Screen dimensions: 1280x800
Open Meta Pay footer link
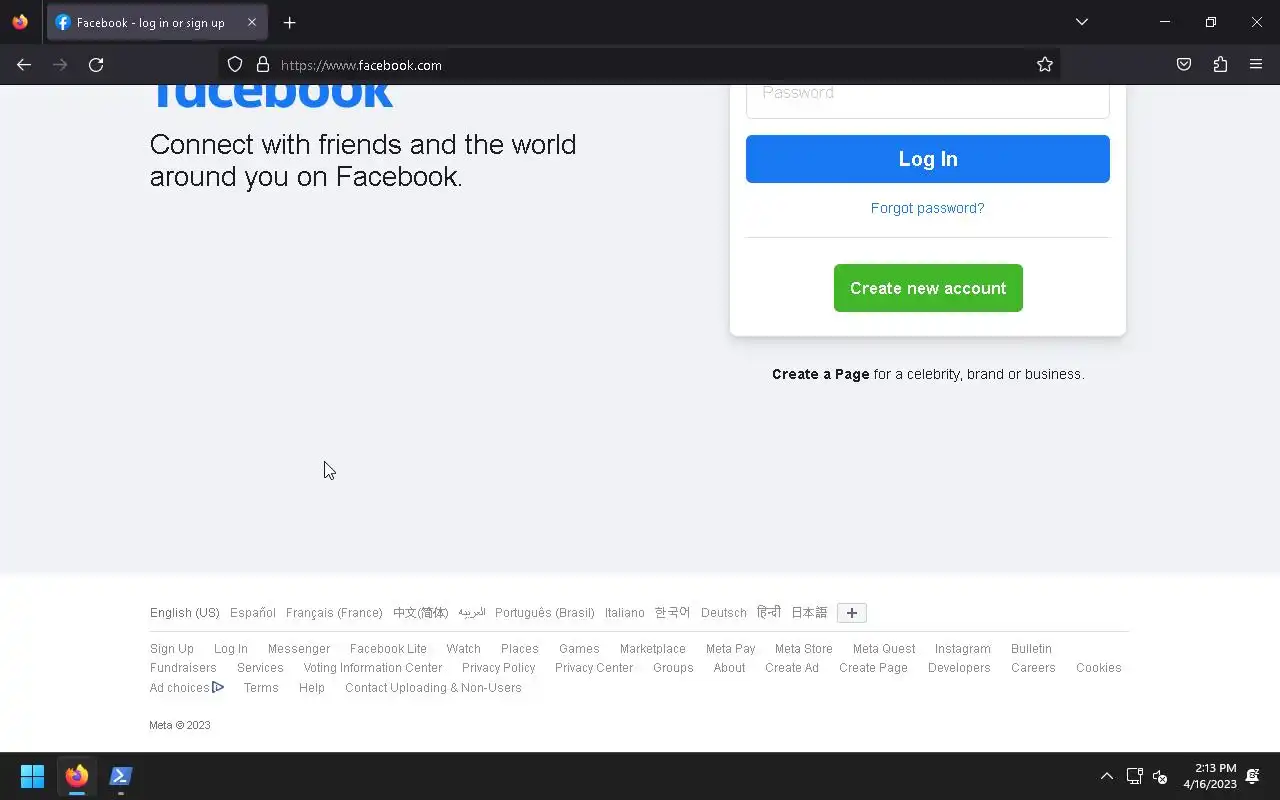coord(731,649)
